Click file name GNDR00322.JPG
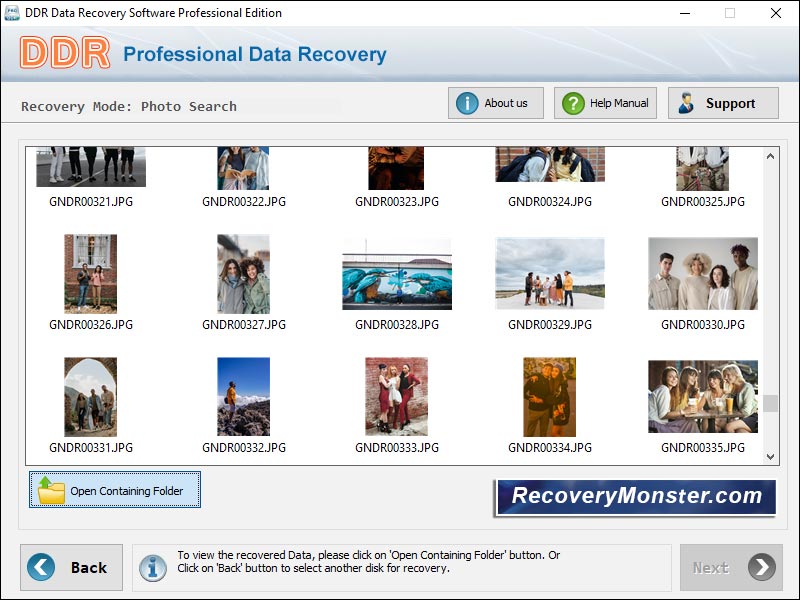Viewport: 800px width, 600px height. click(x=244, y=202)
